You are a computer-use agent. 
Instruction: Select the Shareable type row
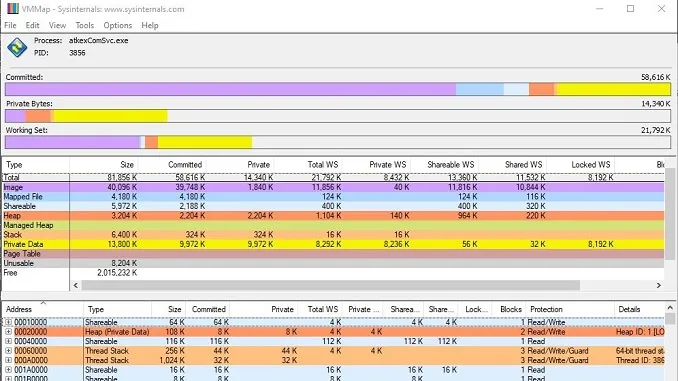[333, 206]
